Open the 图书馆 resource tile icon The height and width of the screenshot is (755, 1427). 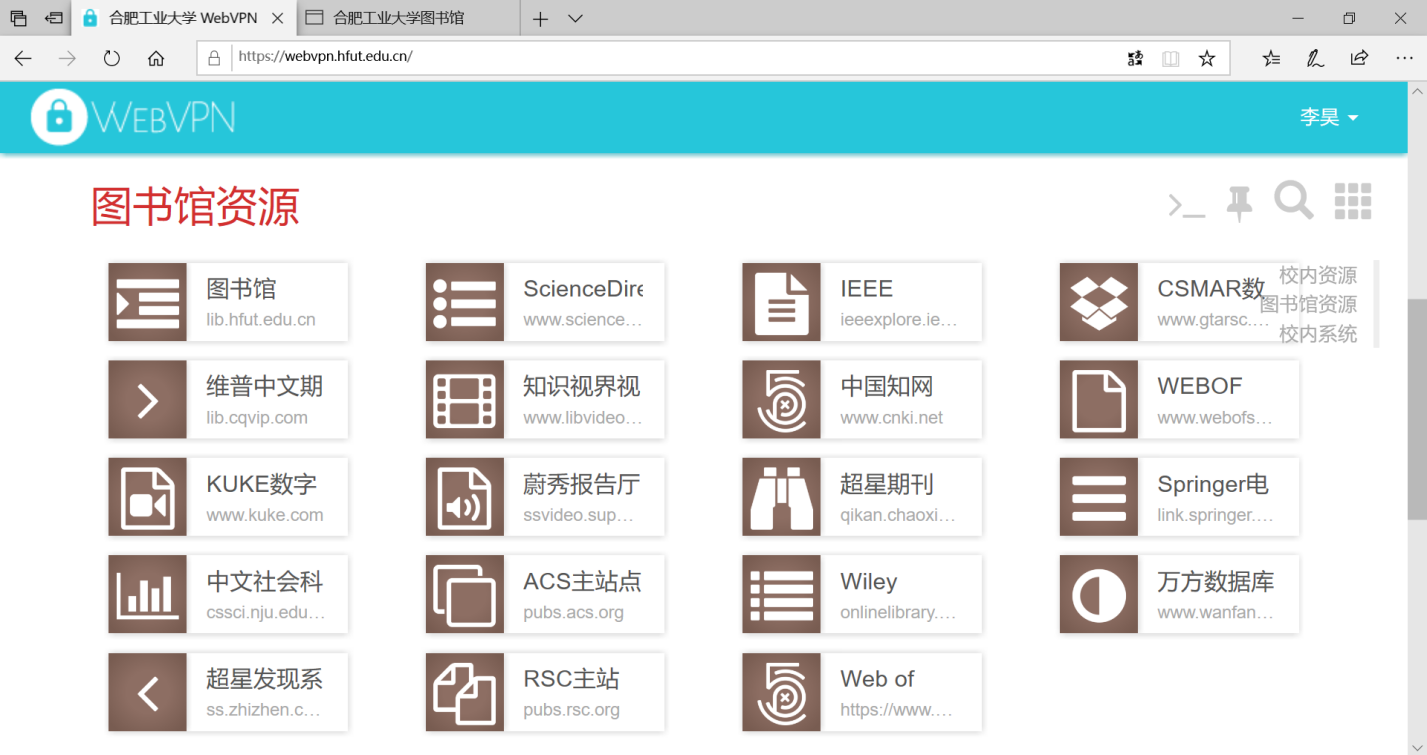pos(148,302)
